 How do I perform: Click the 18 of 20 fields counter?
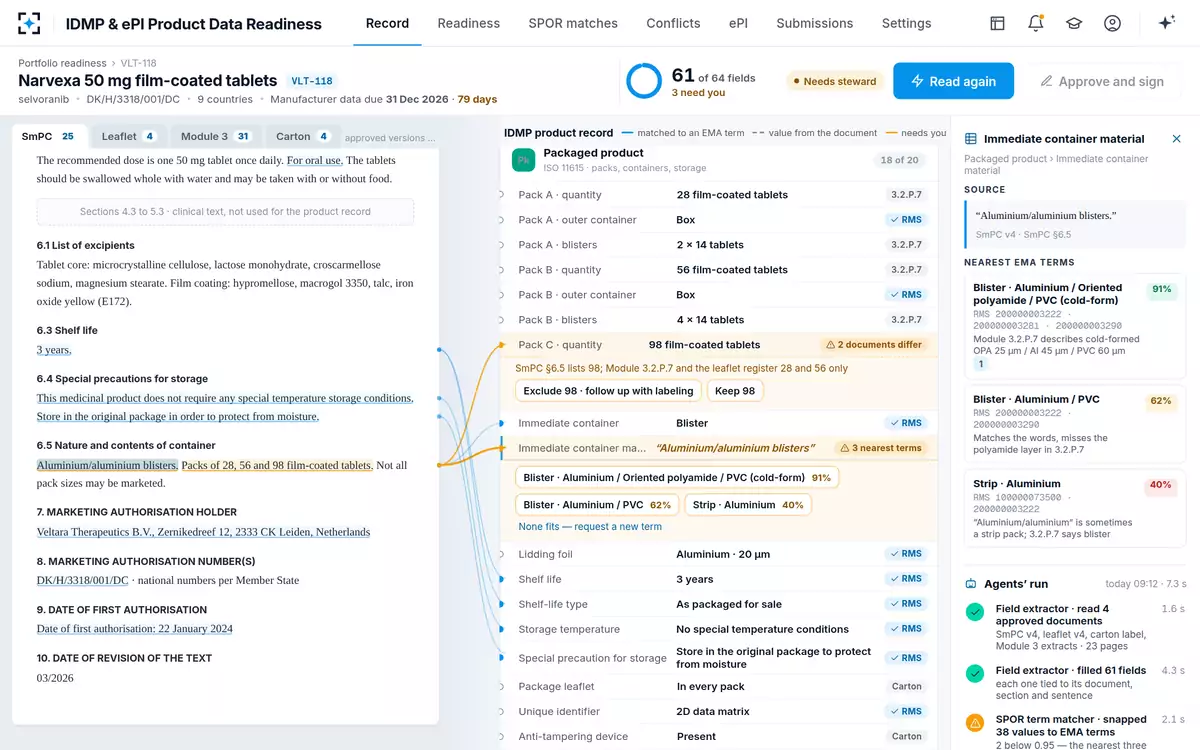coord(899,160)
